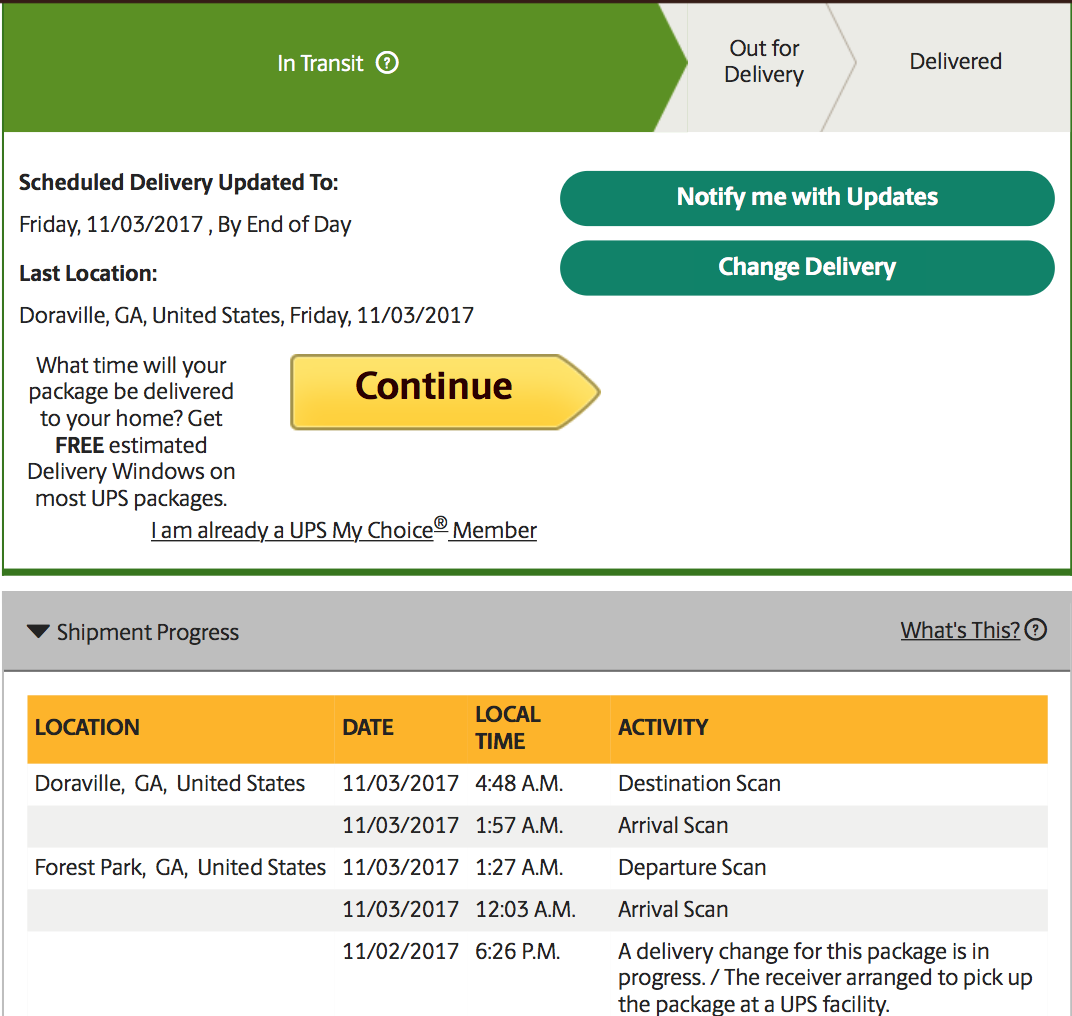
Task: Select the Out for Delivery progress step
Action: (764, 62)
